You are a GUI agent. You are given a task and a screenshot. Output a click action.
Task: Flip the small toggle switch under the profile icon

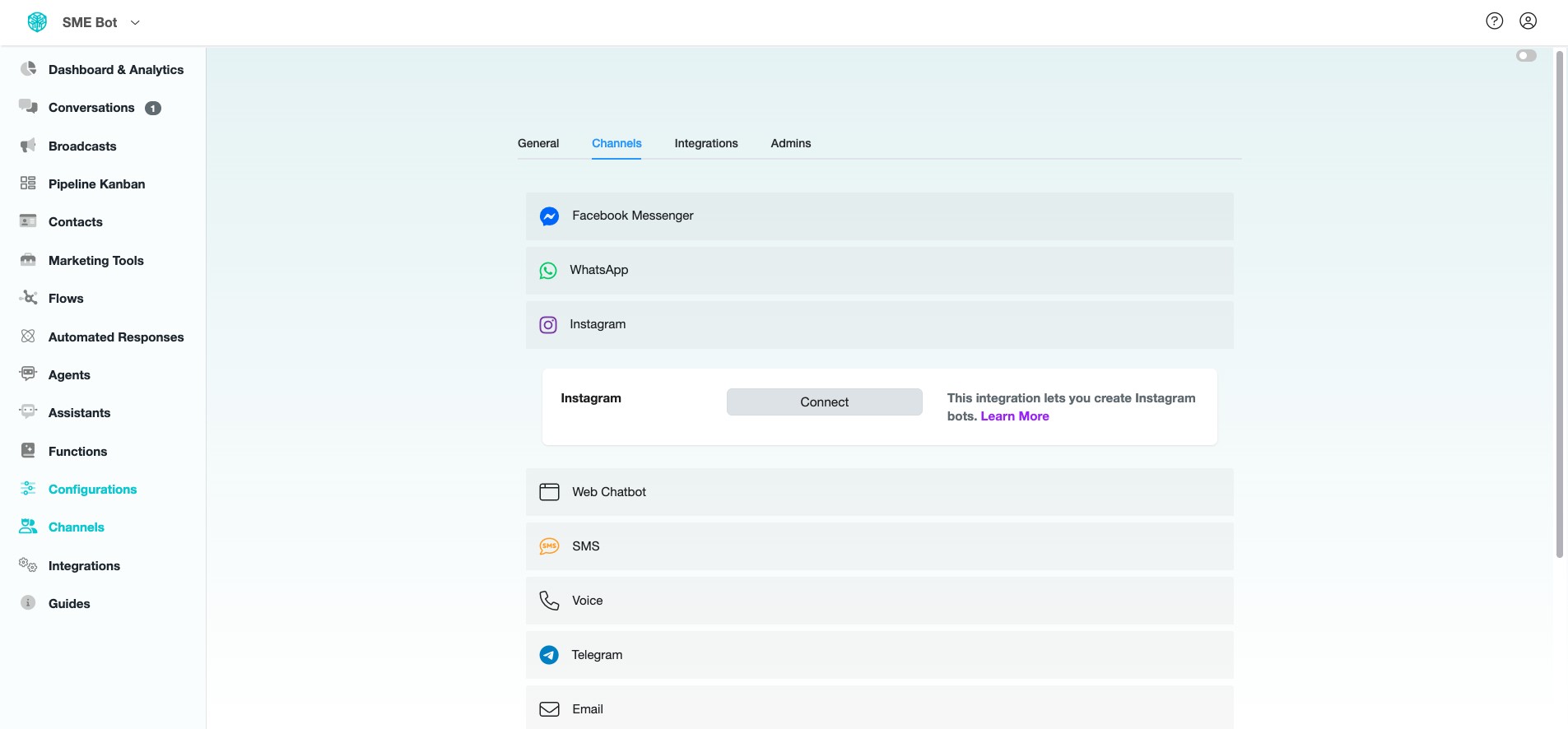tap(1526, 56)
